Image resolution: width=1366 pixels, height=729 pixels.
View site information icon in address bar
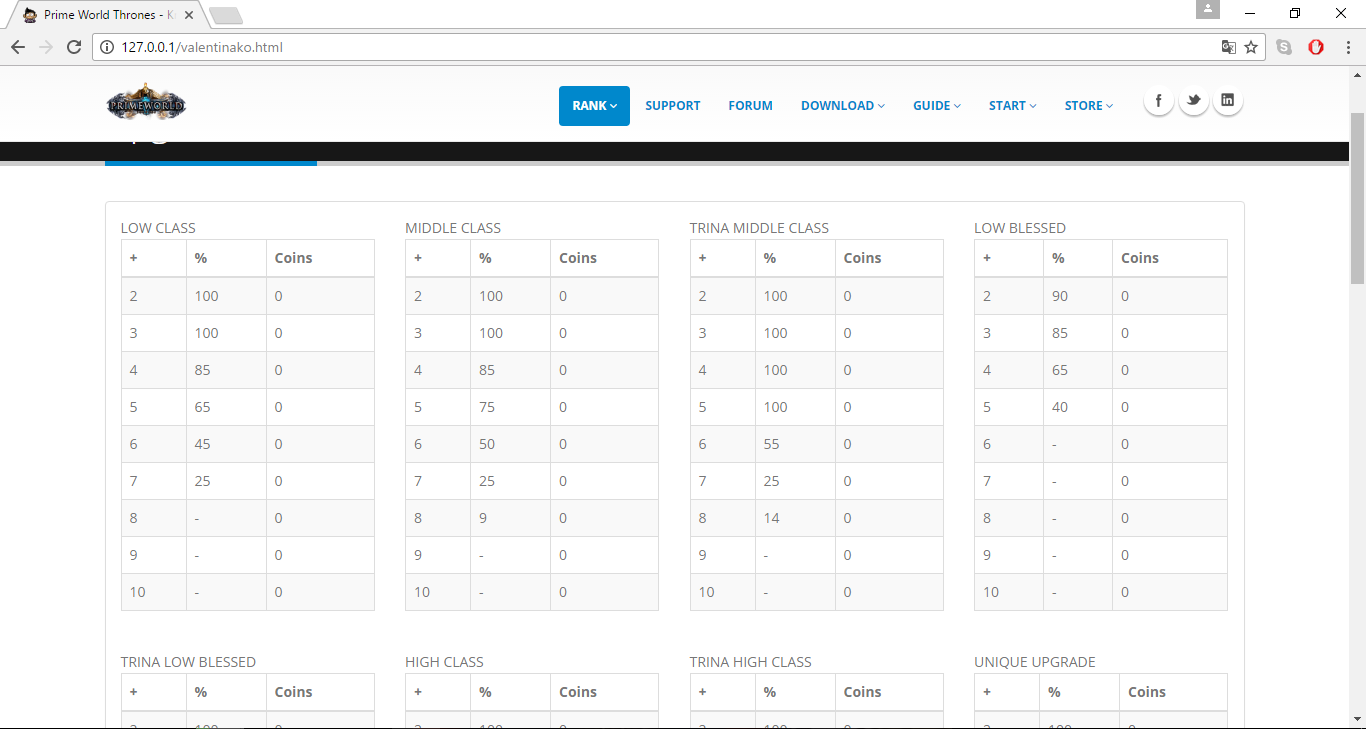pyautogui.click(x=107, y=47)
